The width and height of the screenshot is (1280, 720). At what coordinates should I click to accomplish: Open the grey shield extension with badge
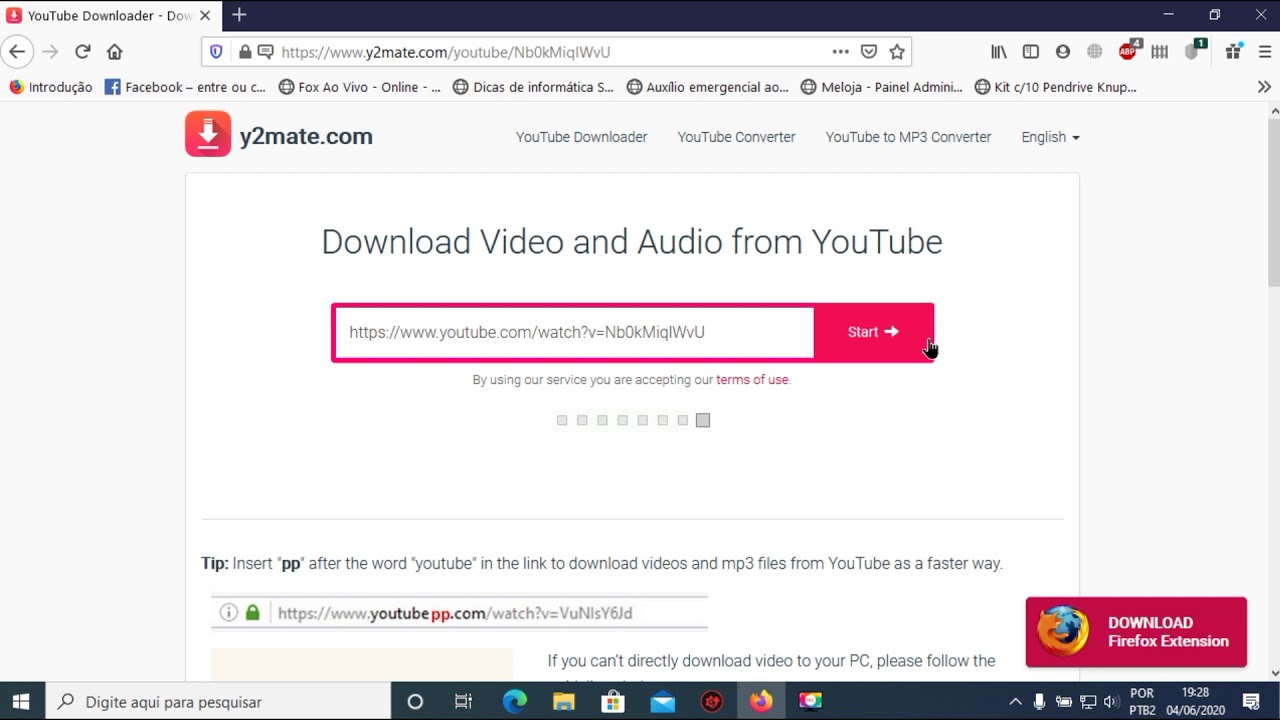[x=1194, y=51]
